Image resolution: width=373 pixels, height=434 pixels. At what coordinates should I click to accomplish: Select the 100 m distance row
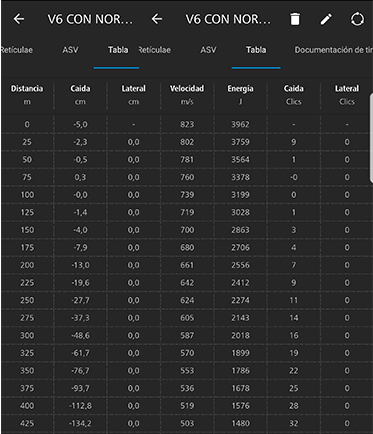pyautogui.click(x=187, y=195)
